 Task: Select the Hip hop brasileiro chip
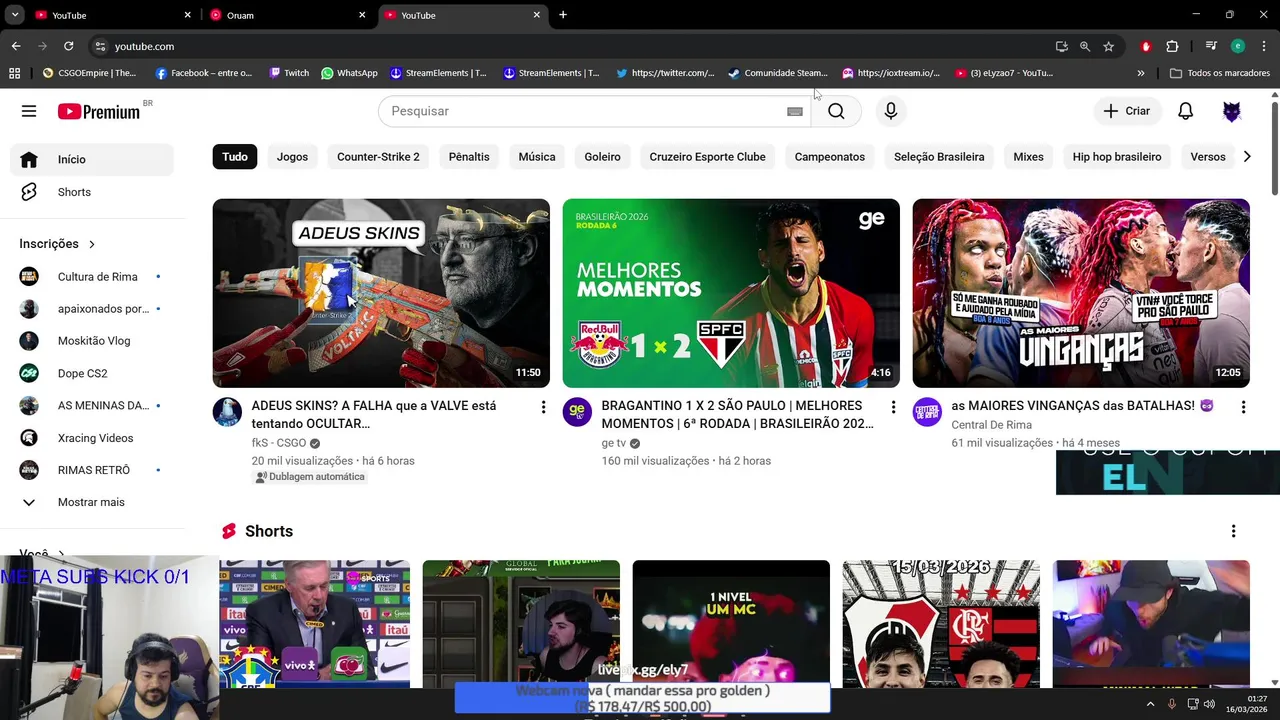(x=1117, y=157)
